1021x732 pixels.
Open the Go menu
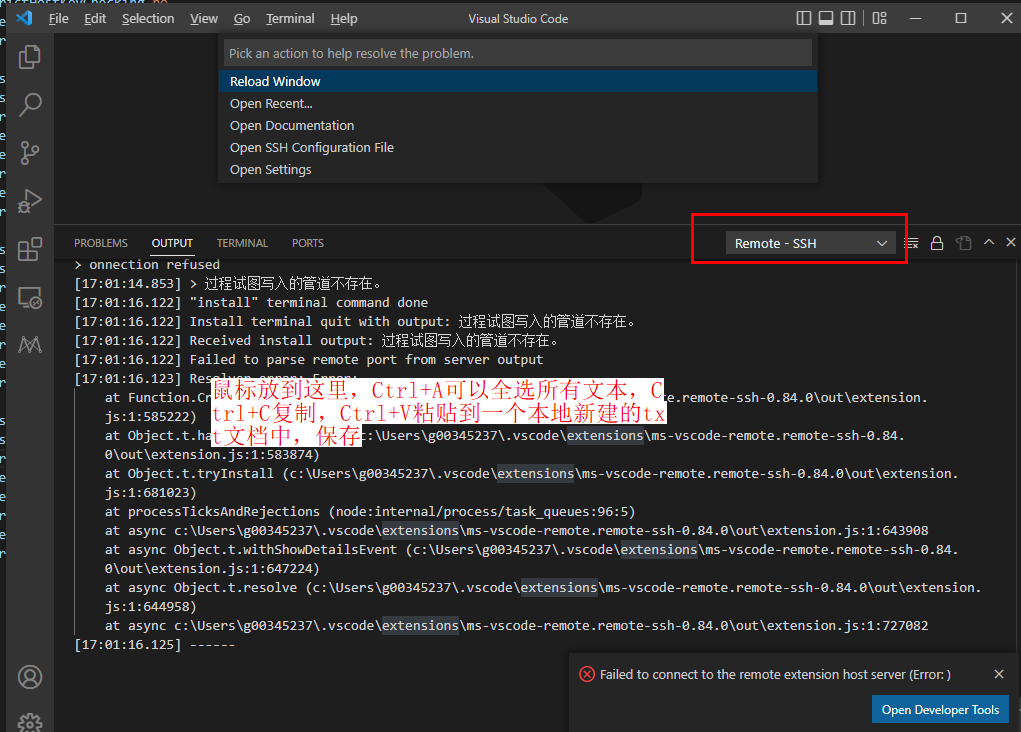[x=242, y=18]
